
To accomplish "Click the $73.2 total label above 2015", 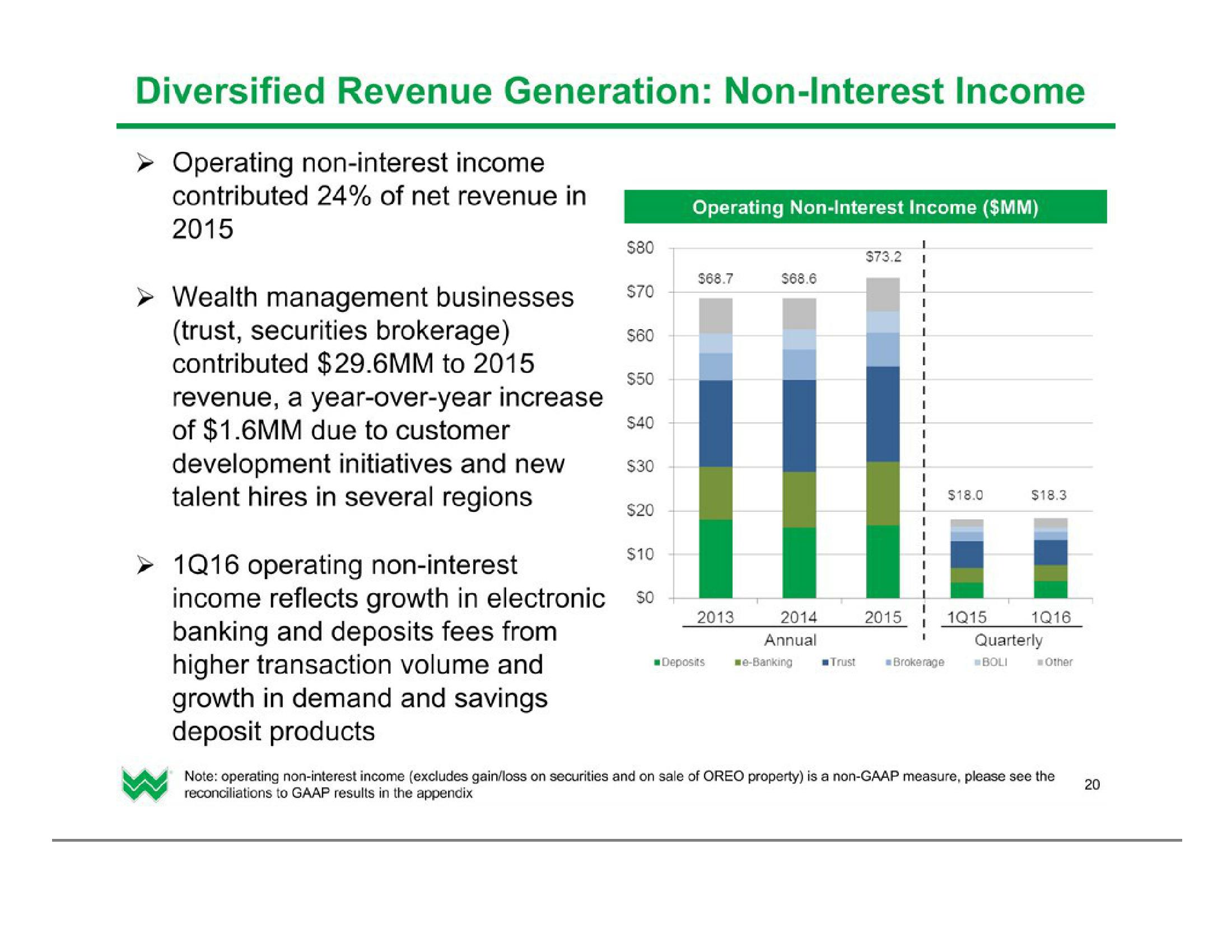I will click(x=883, y=257).
